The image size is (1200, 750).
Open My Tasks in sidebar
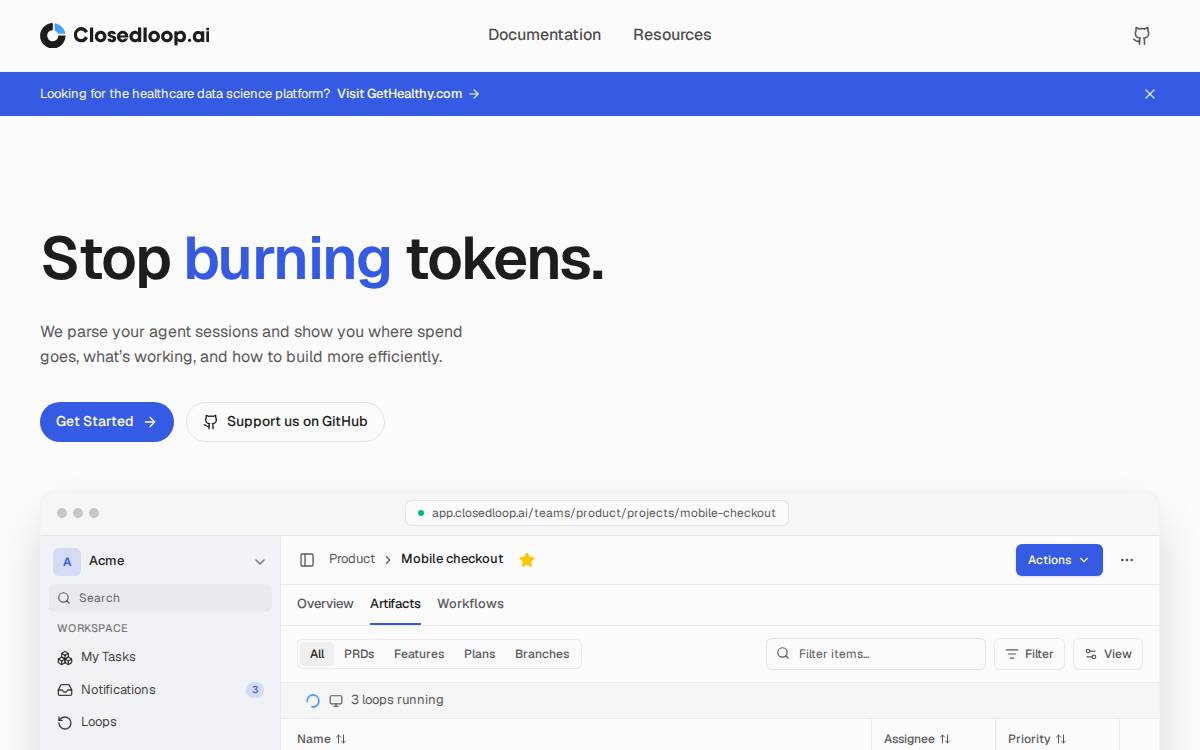click(x=108, y=657)
